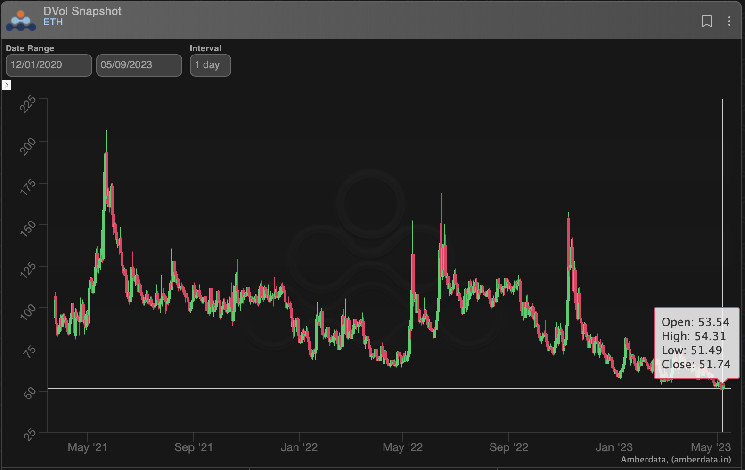
Task: Click the Amberdata attribution text
Action: click(x=676, y=460)
